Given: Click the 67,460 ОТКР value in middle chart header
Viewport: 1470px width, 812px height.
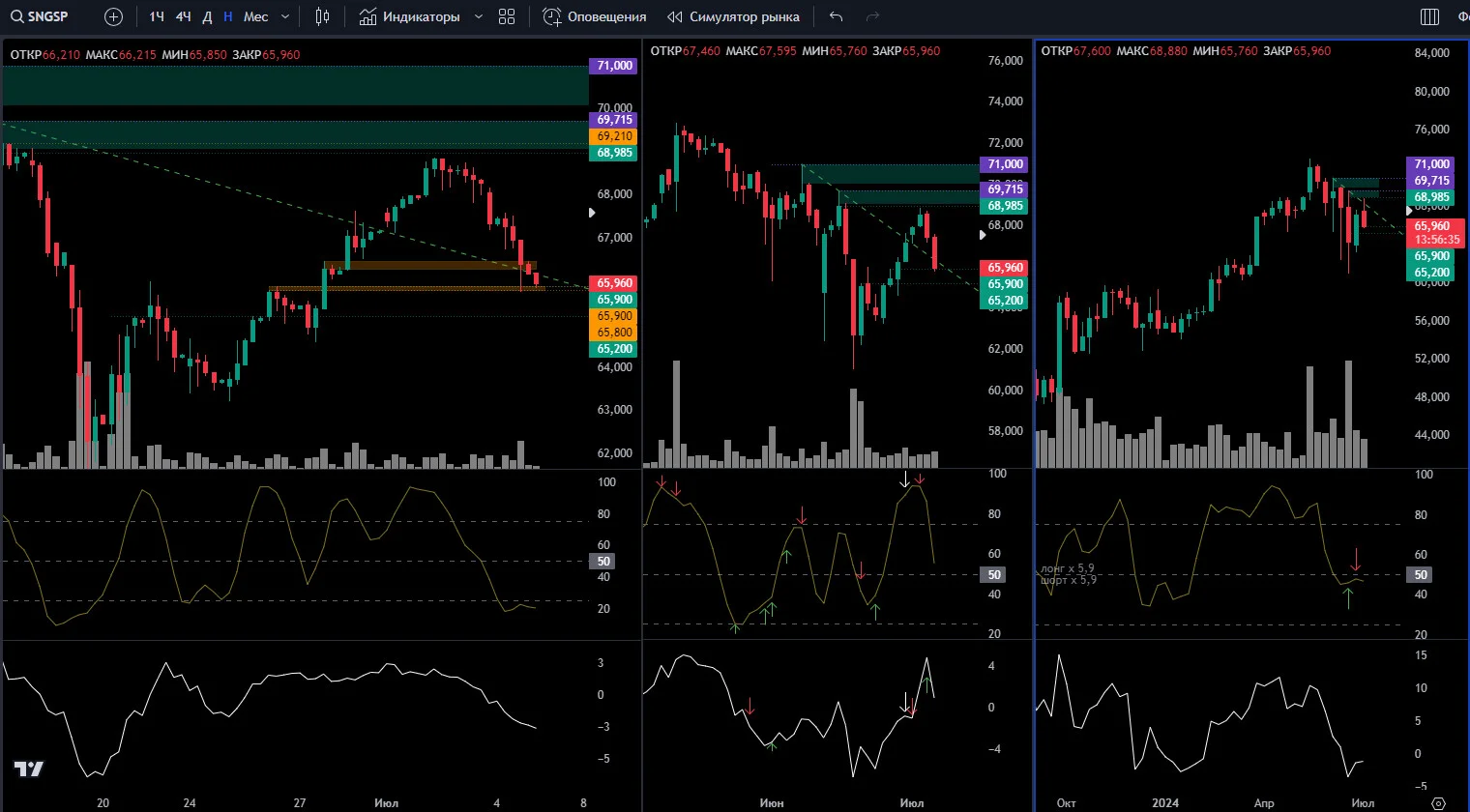Looking at the screenshot, I should click(701, 50).
